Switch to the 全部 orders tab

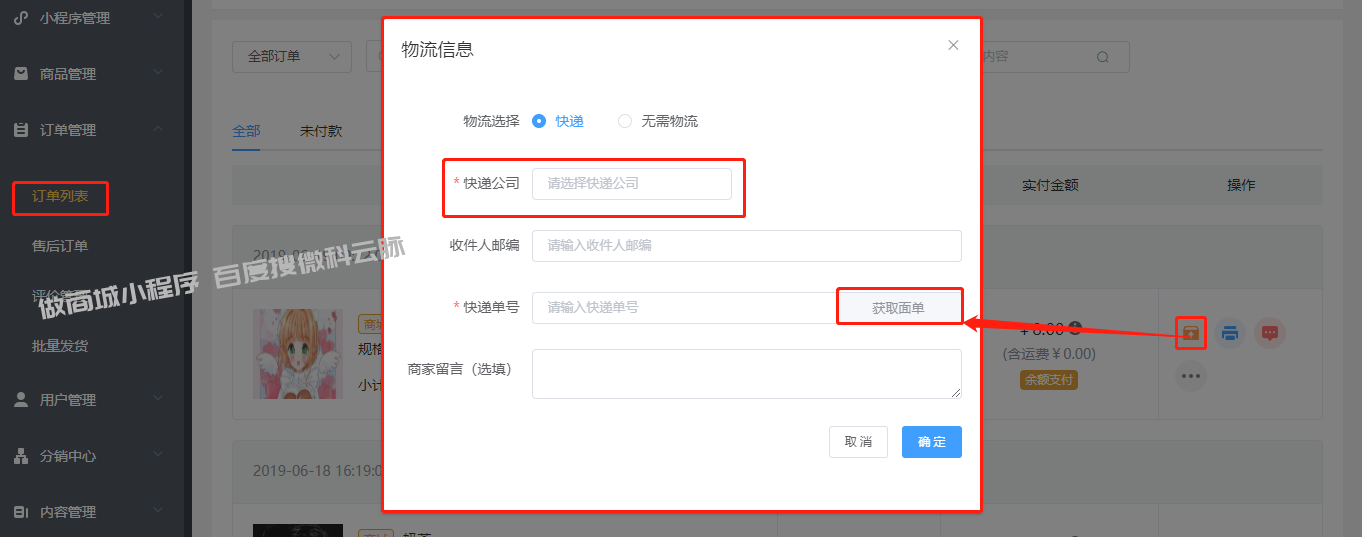246,131
